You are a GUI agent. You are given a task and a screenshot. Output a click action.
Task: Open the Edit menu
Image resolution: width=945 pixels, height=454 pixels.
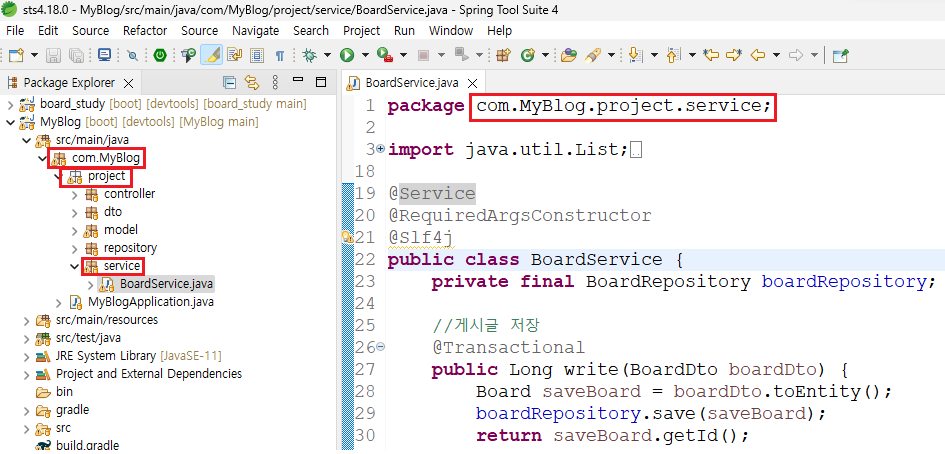[48, 31]
